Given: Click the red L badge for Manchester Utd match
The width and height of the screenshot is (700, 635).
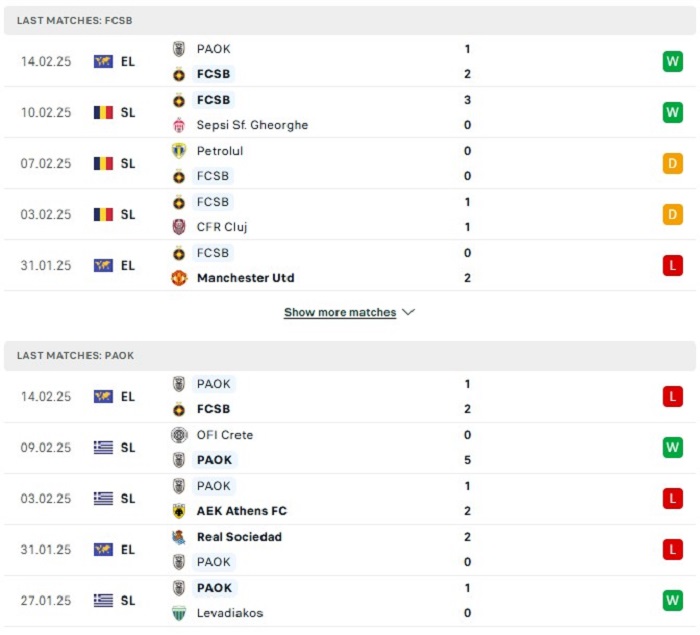Looking at the screenshot, I should click(673, 266).
